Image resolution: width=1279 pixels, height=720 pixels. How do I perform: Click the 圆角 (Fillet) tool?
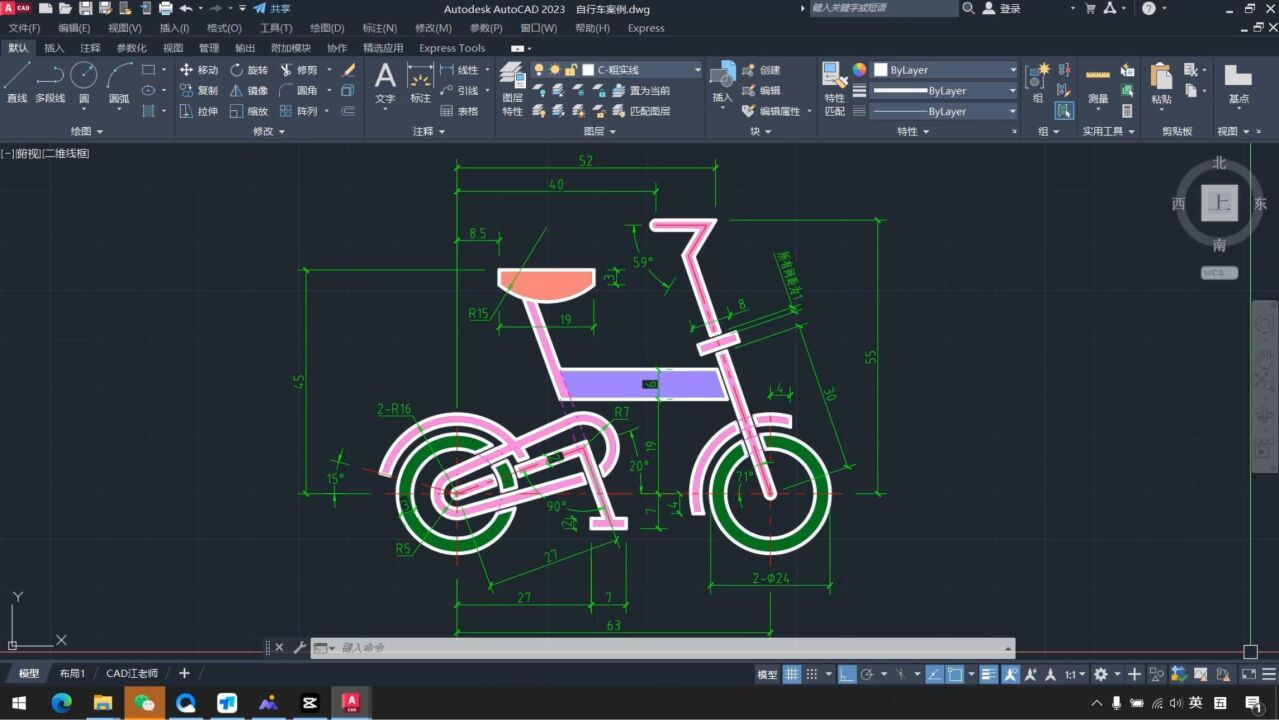click(x=298, y=90)
